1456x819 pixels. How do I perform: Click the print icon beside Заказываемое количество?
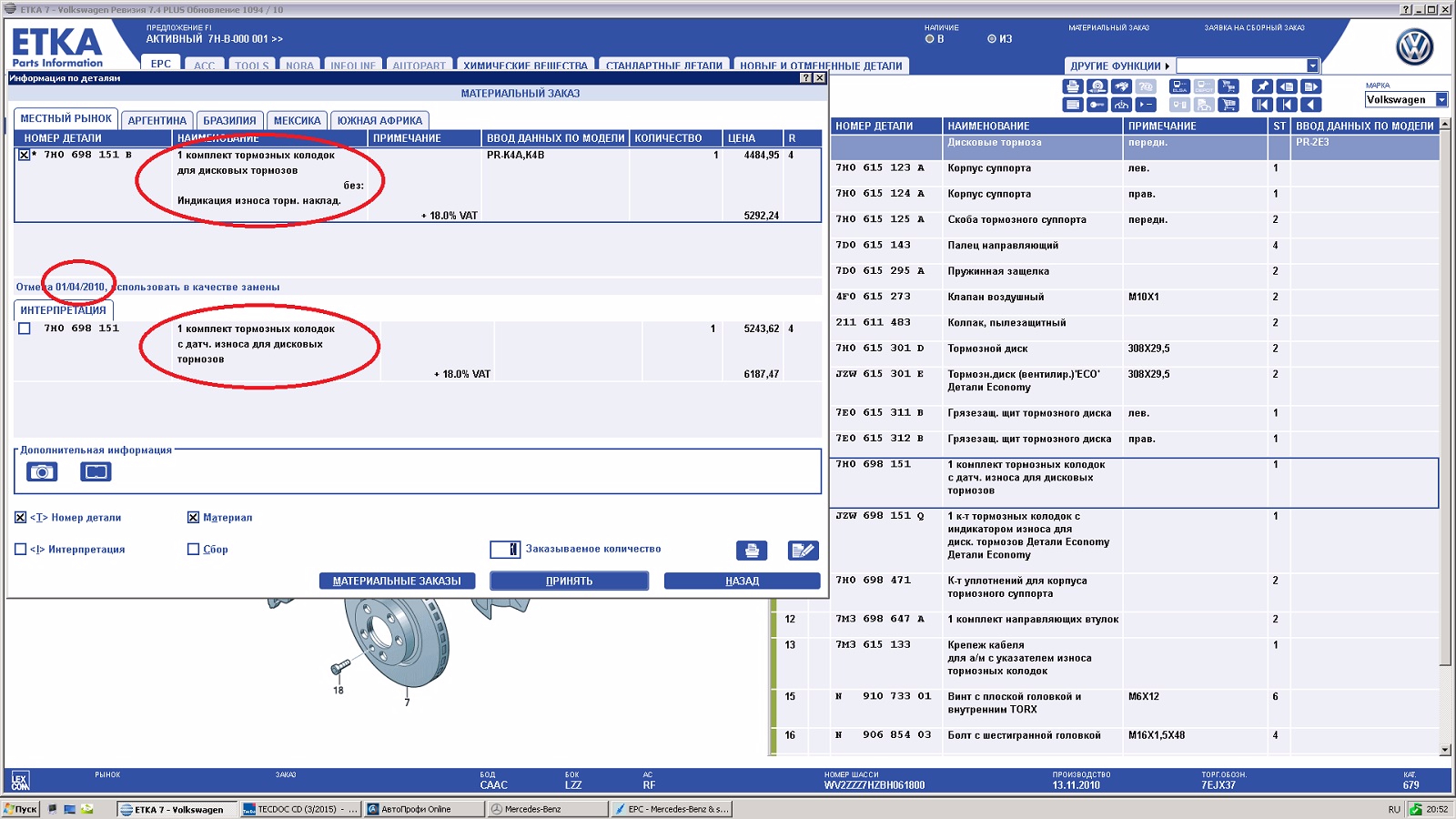click(752, 551)
